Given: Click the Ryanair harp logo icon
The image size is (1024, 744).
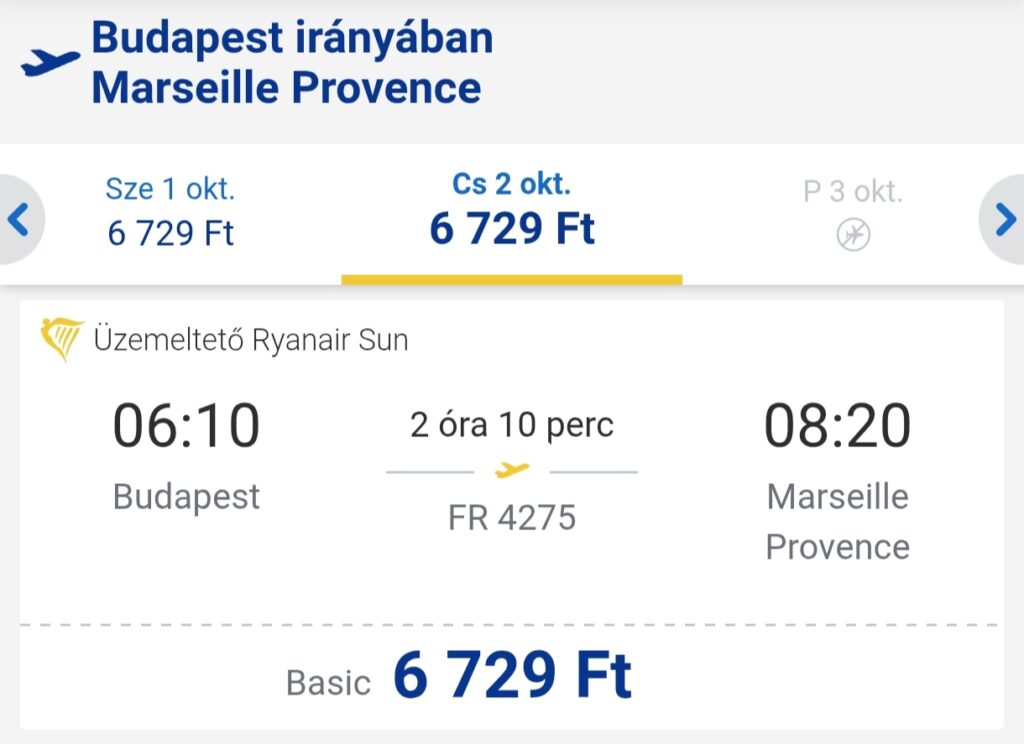Looking at the screenshot, I should (62, 339).
